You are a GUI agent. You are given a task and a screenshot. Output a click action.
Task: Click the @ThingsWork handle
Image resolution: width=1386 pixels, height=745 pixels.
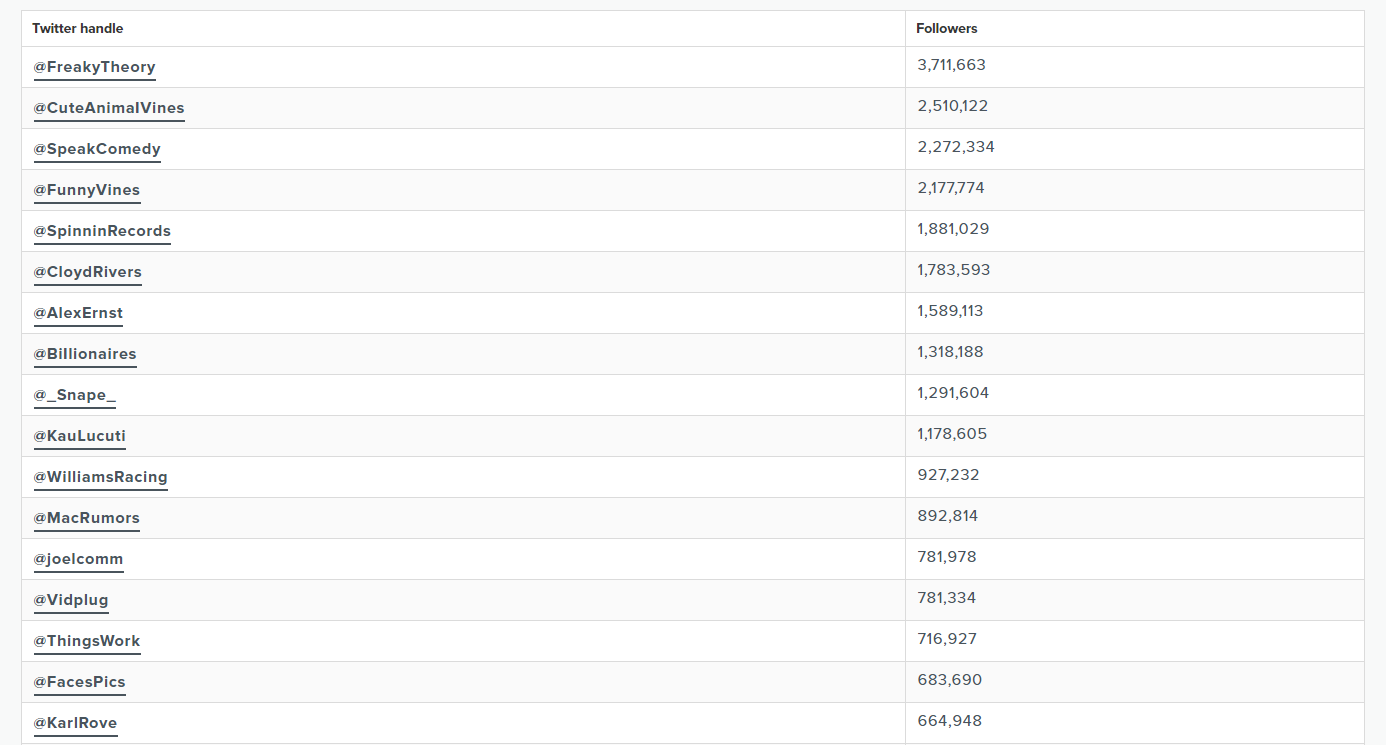87,641
